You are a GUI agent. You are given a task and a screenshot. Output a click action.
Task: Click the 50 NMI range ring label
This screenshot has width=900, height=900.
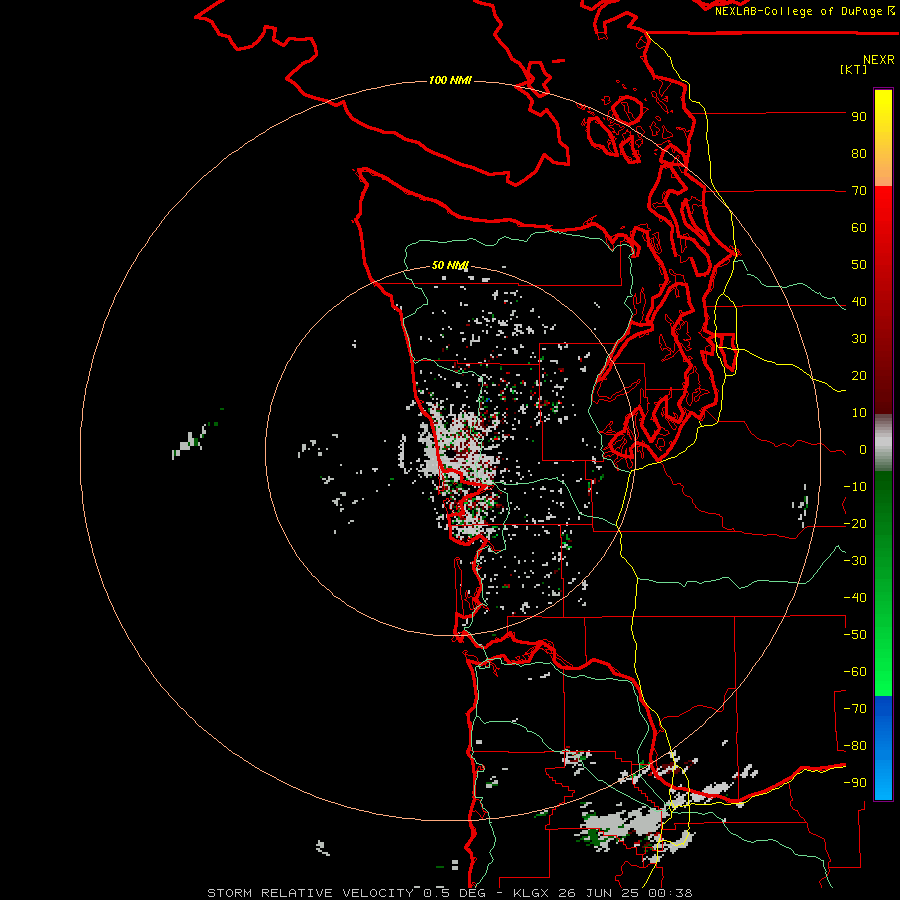(450, 265)
